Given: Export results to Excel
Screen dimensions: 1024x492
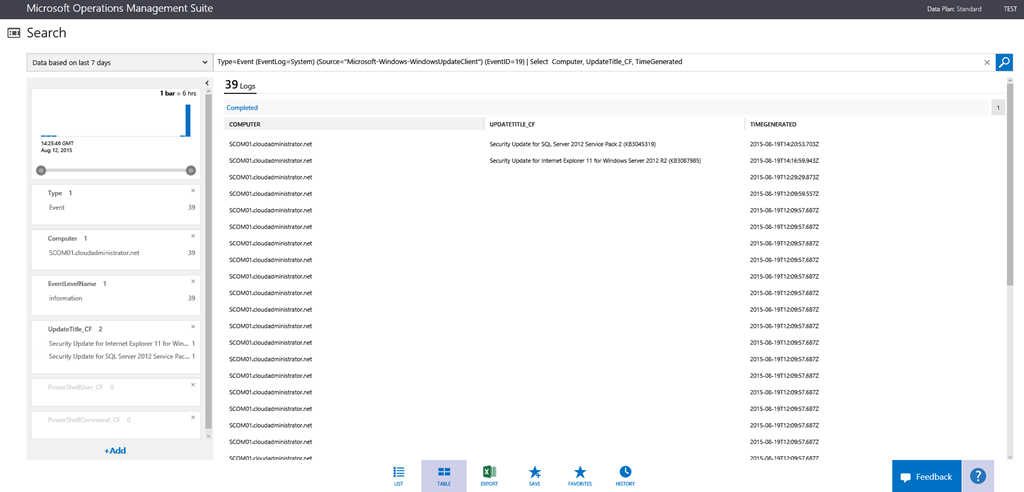Looking at the screenshot, I should 489,476.
